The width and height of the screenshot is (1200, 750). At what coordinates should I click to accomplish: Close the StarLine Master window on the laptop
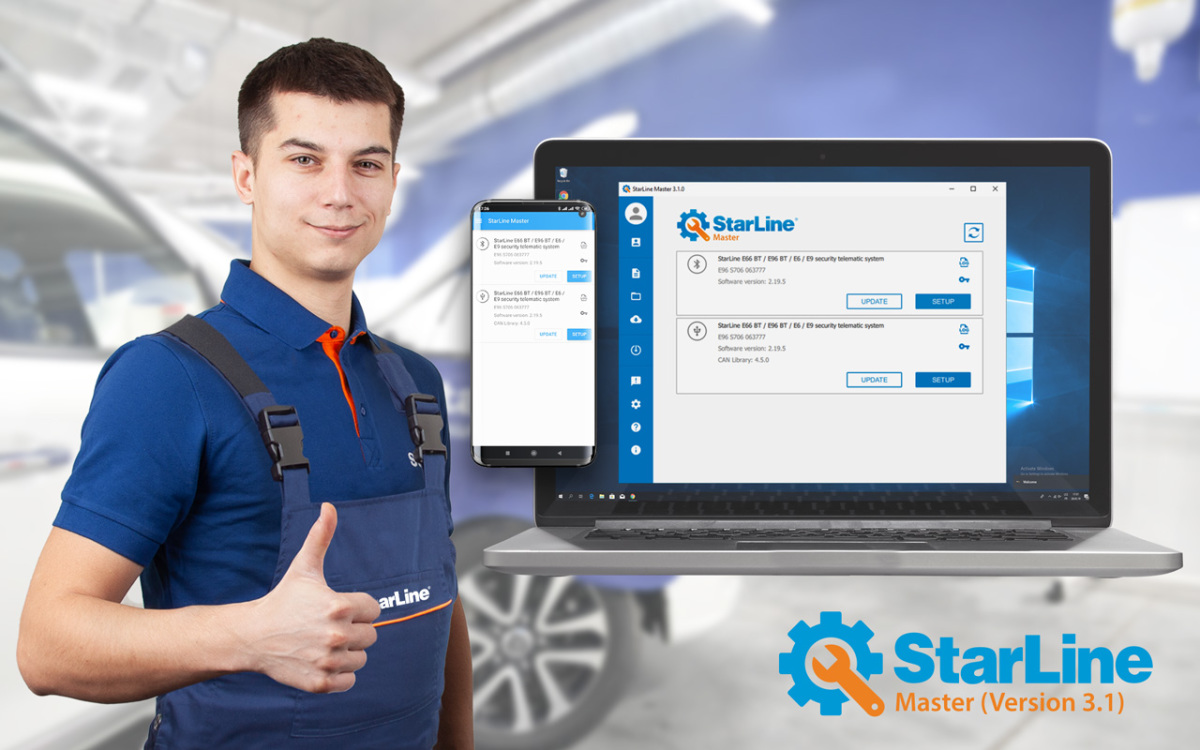[995, 188]
